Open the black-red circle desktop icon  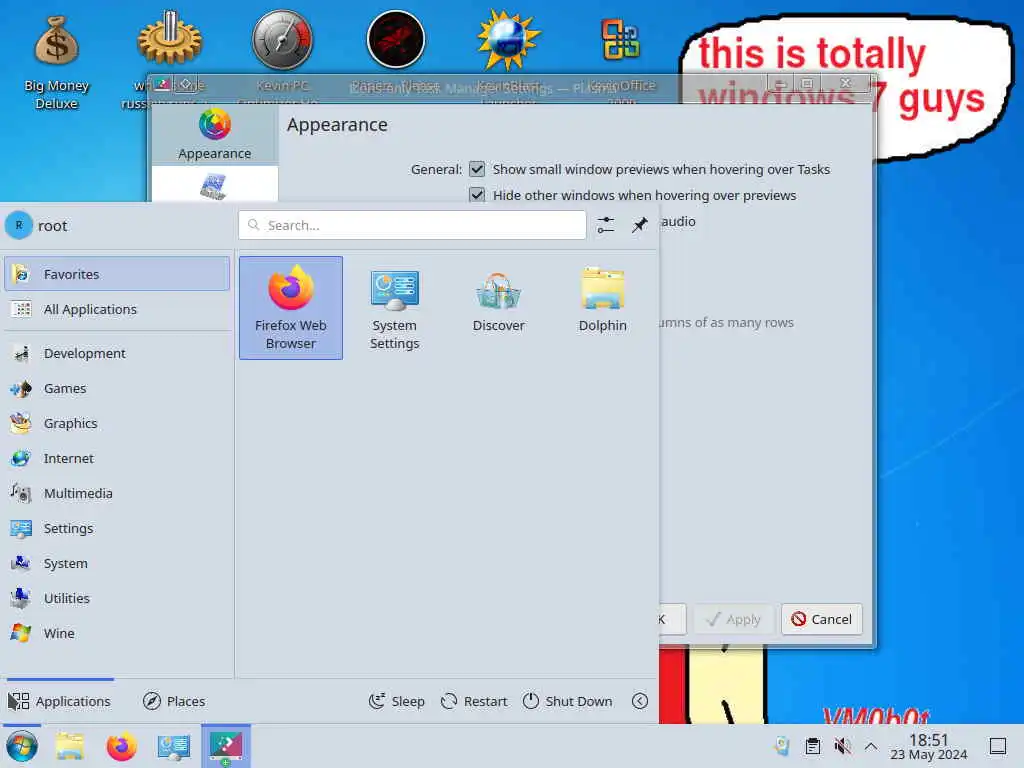(396, 39)
